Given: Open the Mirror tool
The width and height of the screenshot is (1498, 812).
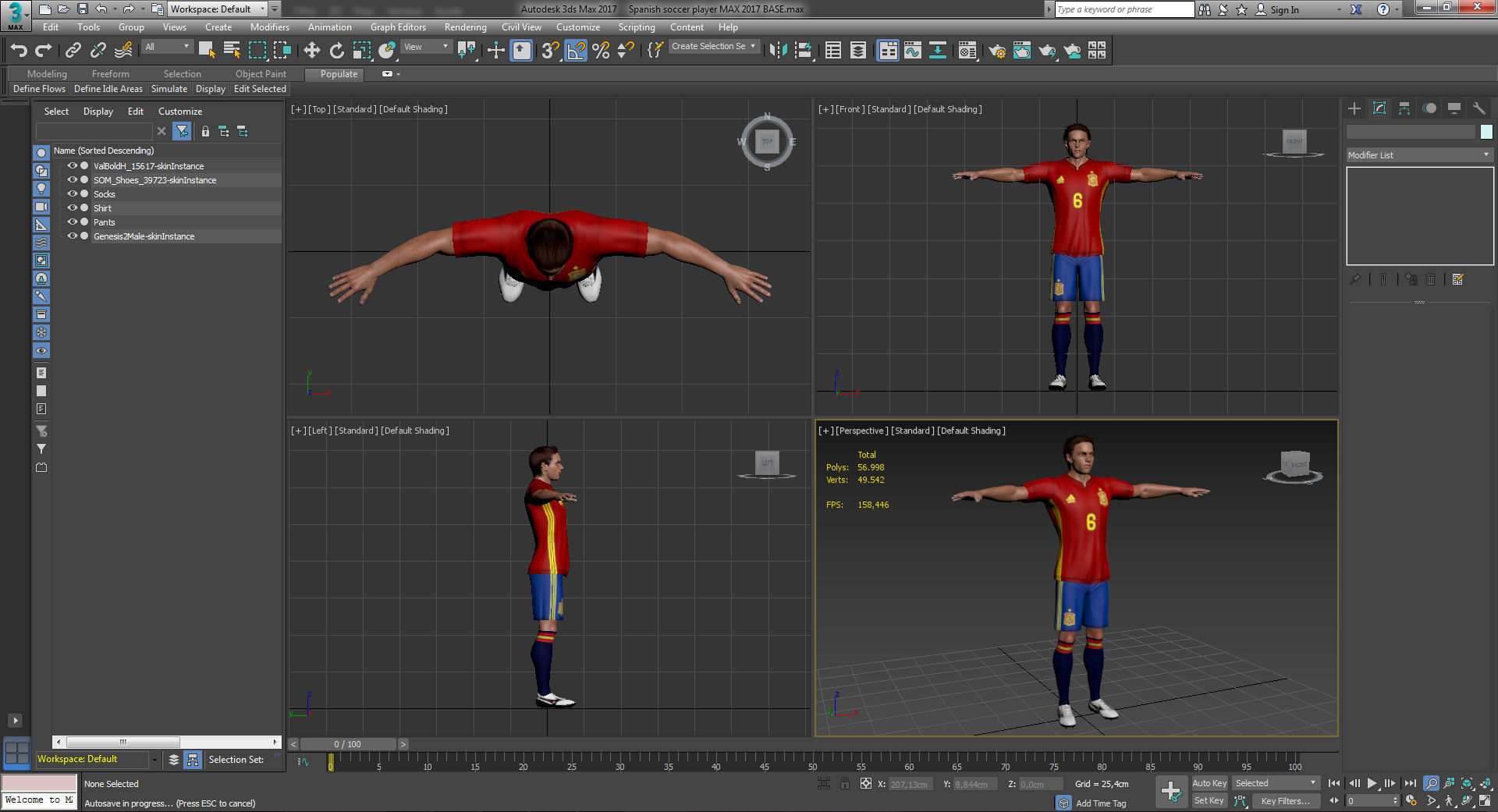Looking at the screenshot, I should [778, 51].
